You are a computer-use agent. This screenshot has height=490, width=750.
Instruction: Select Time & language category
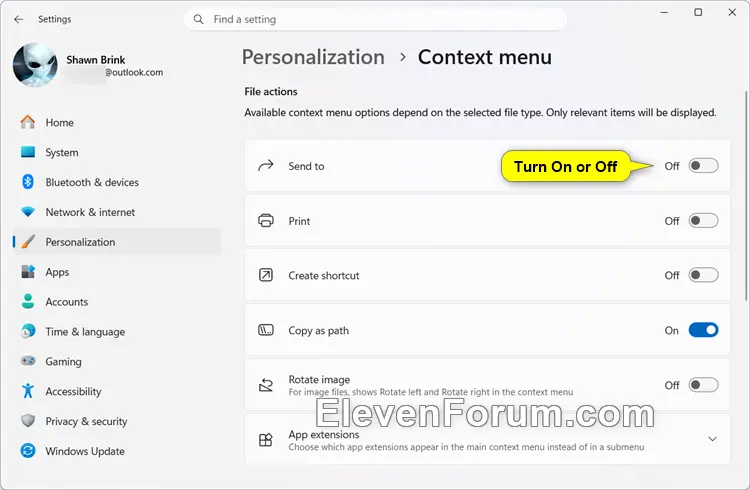[x=117, y=332]
